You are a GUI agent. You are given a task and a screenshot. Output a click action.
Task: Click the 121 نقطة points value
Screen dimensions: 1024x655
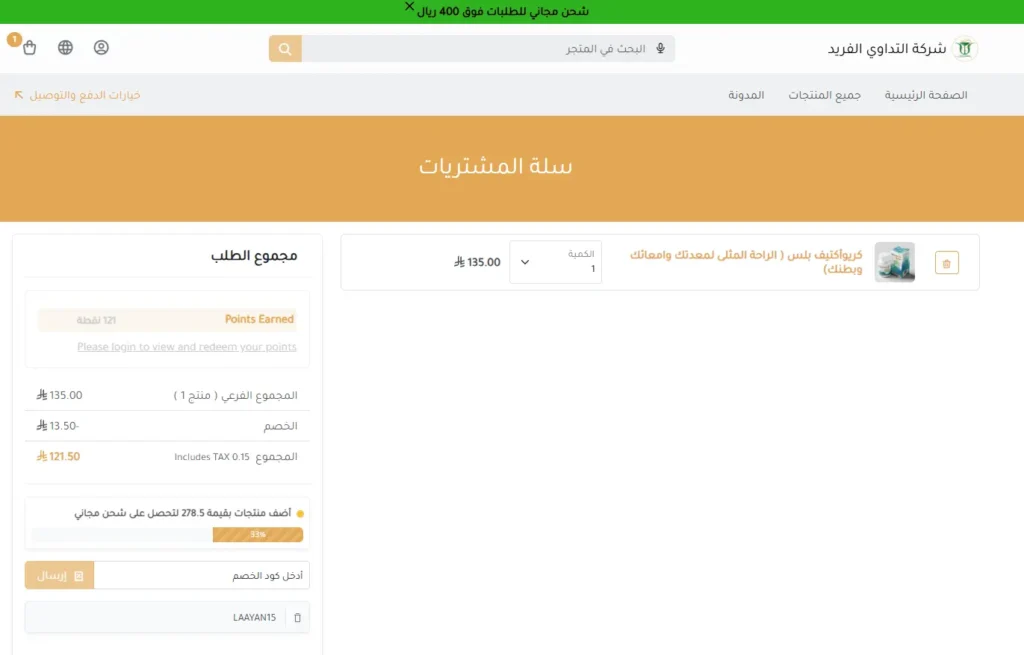point(96,320)
